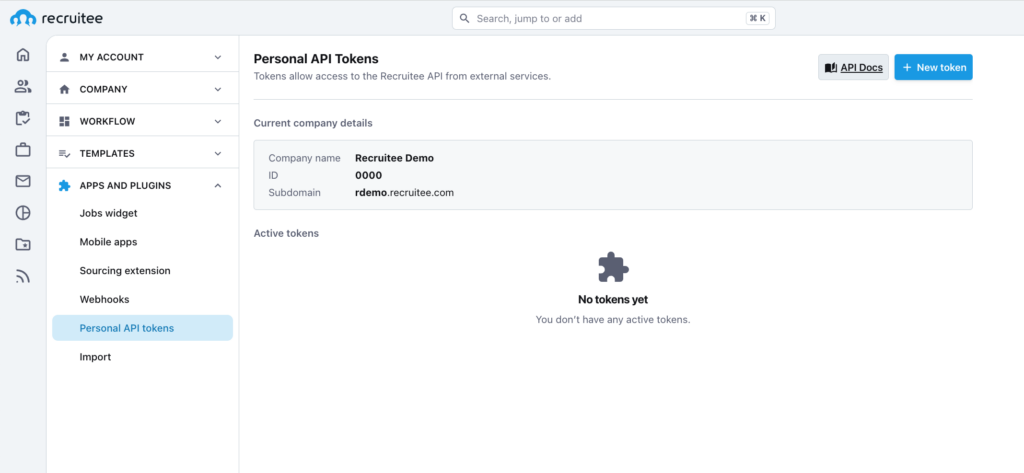Click the No tokens yet message
Screen dimensions: 1024x473
tap(613, 299)
